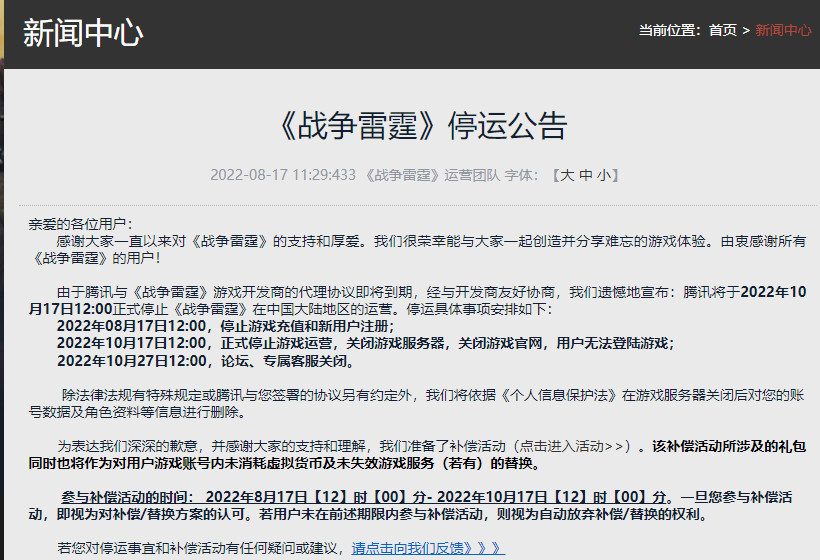
Task: Open the 请点击向我们反馈 feedback link
Action: (x=428, y=548)
